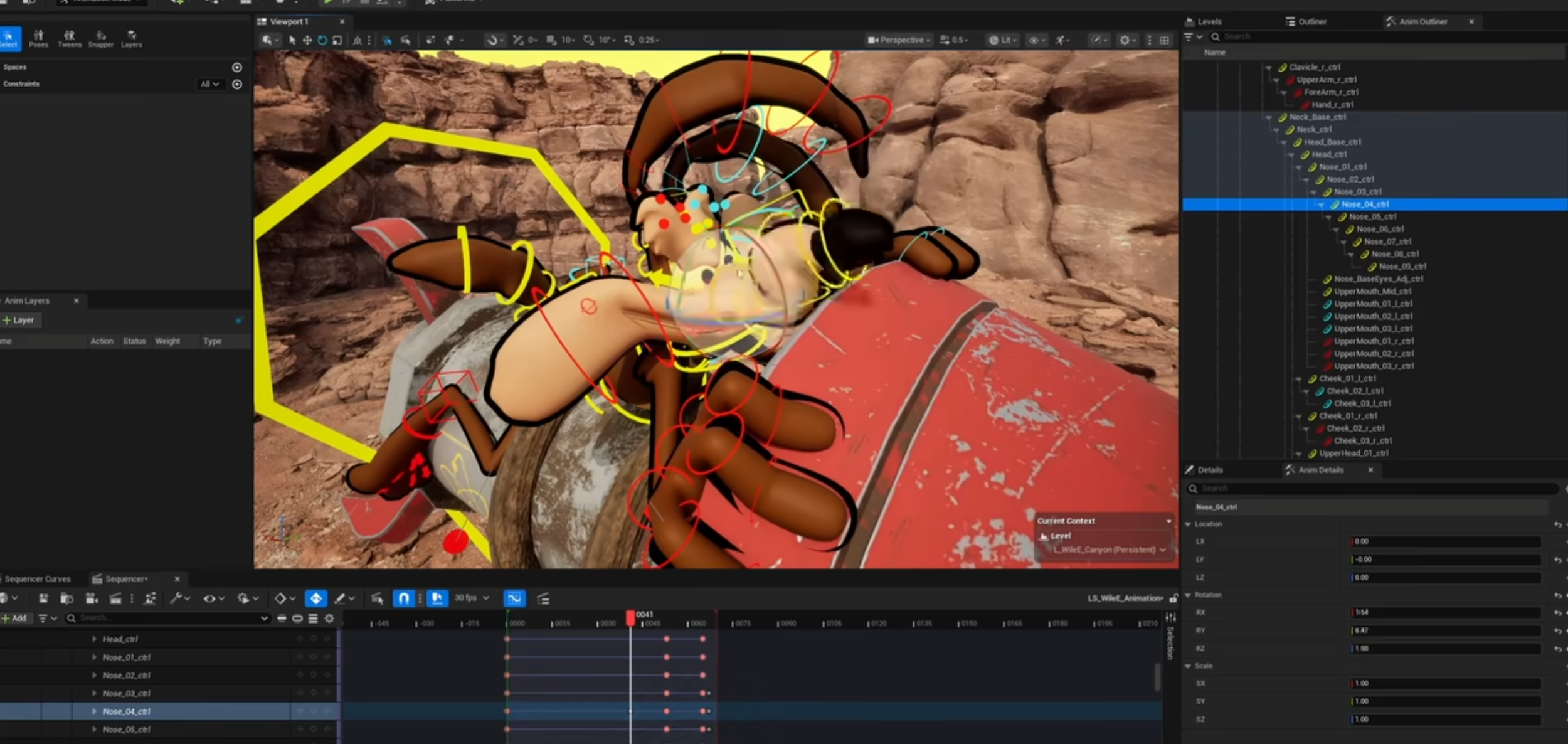The width and height of the screenshot is (1568, 744).
Task: Open the Perspective view dropdown
Action: coord(899,40)
